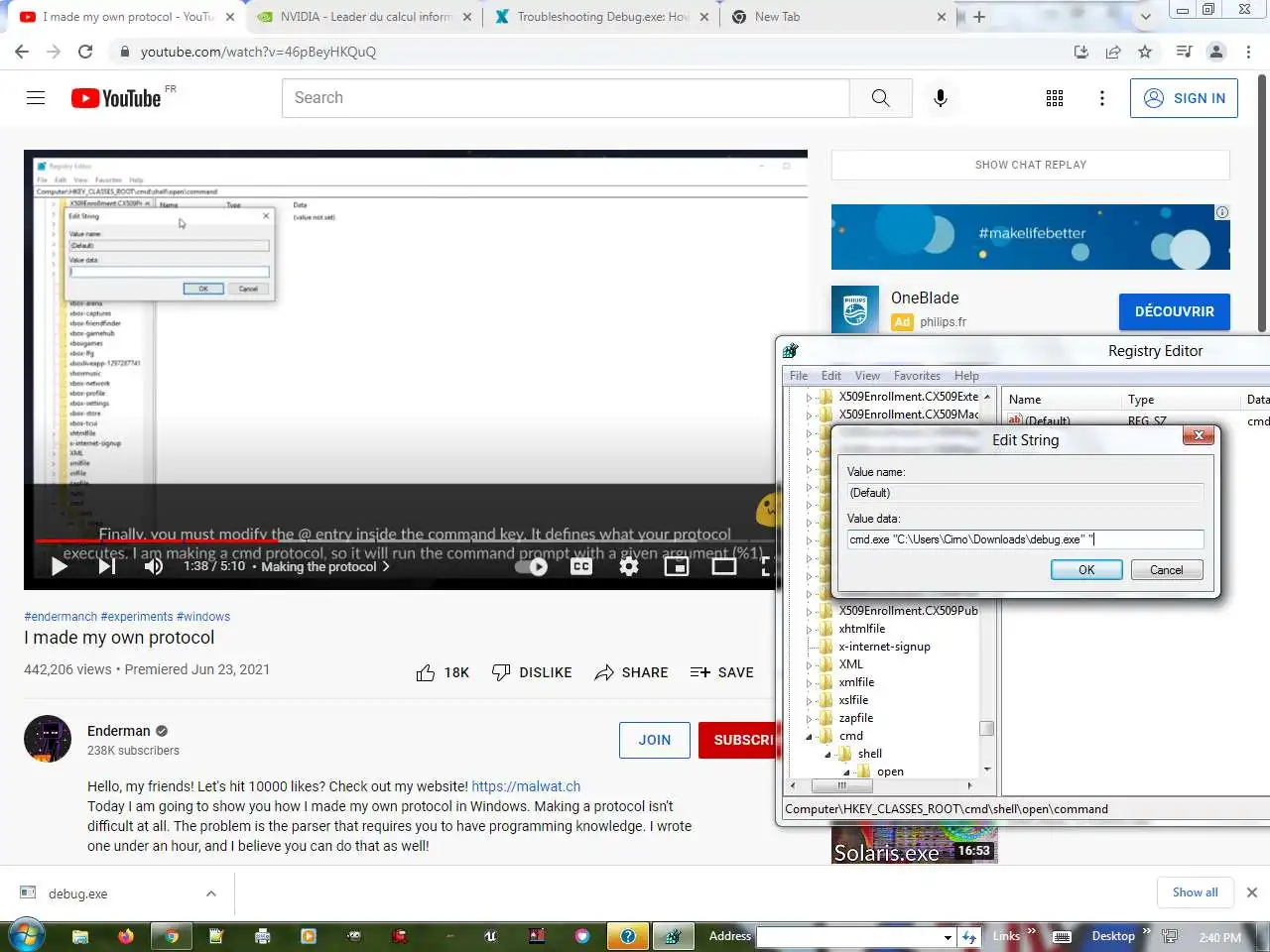This screenshot has width=1270, height=952.
Task: Click the #endermanch hashtag link
Action: pyautogui.click(x=61, y=617)
